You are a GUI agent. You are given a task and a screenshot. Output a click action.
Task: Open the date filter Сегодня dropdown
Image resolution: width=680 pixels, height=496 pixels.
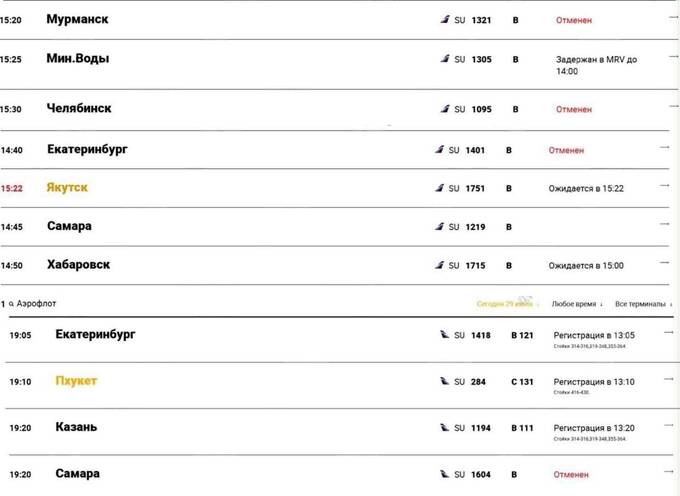coord(507,303)
